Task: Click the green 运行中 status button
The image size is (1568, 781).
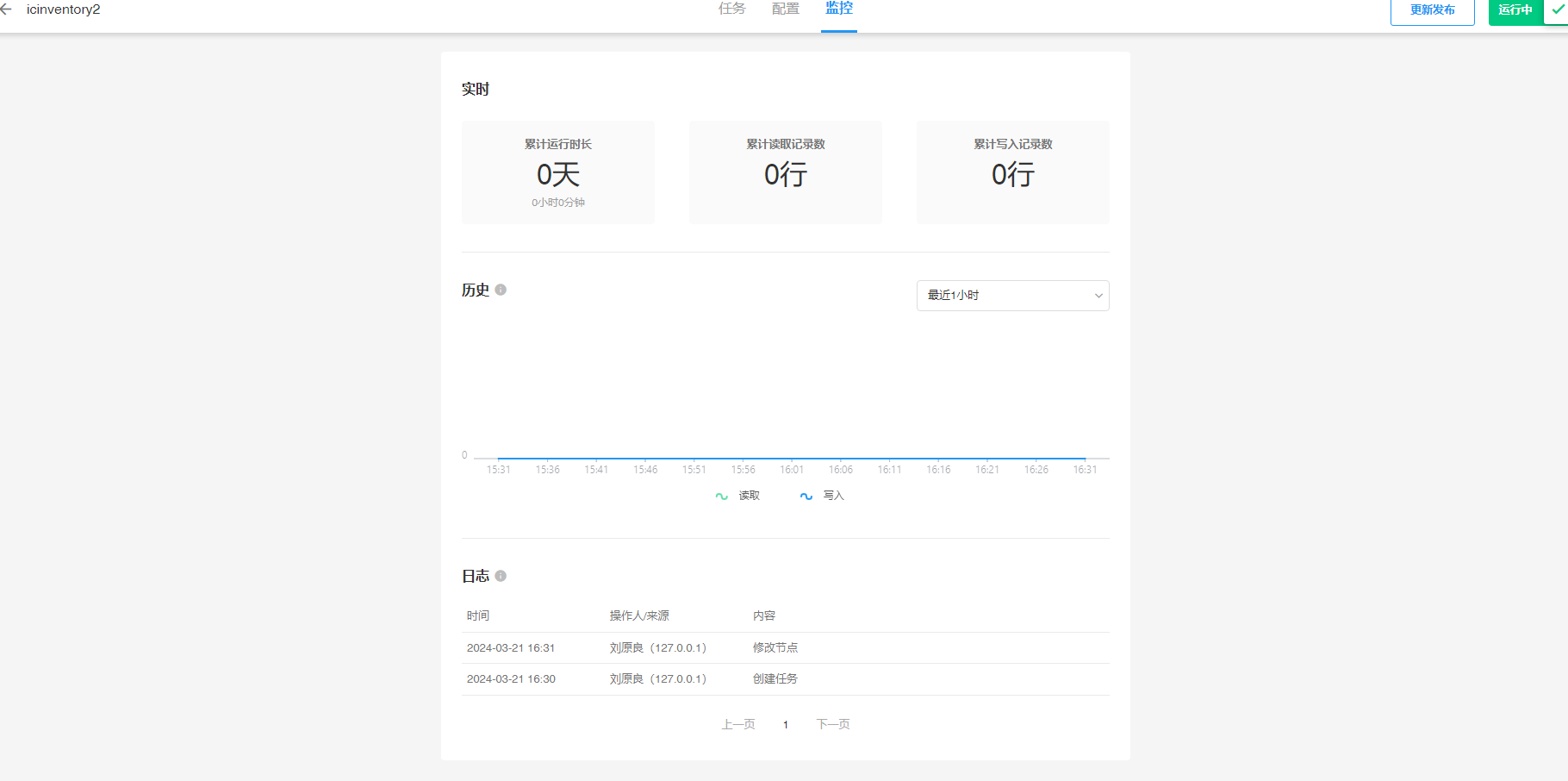Action: 1515,10
